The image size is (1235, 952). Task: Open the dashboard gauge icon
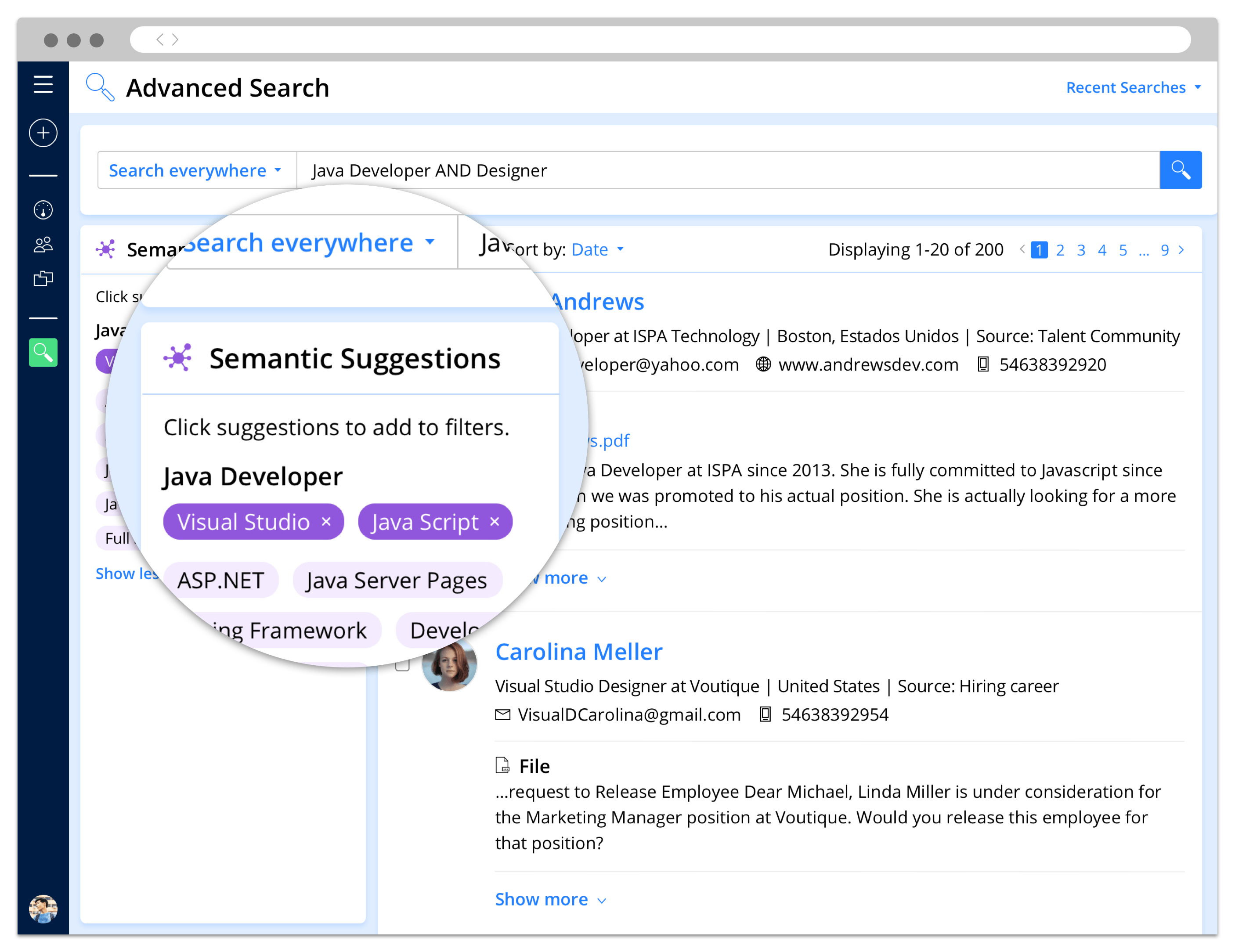coord(43,210)
